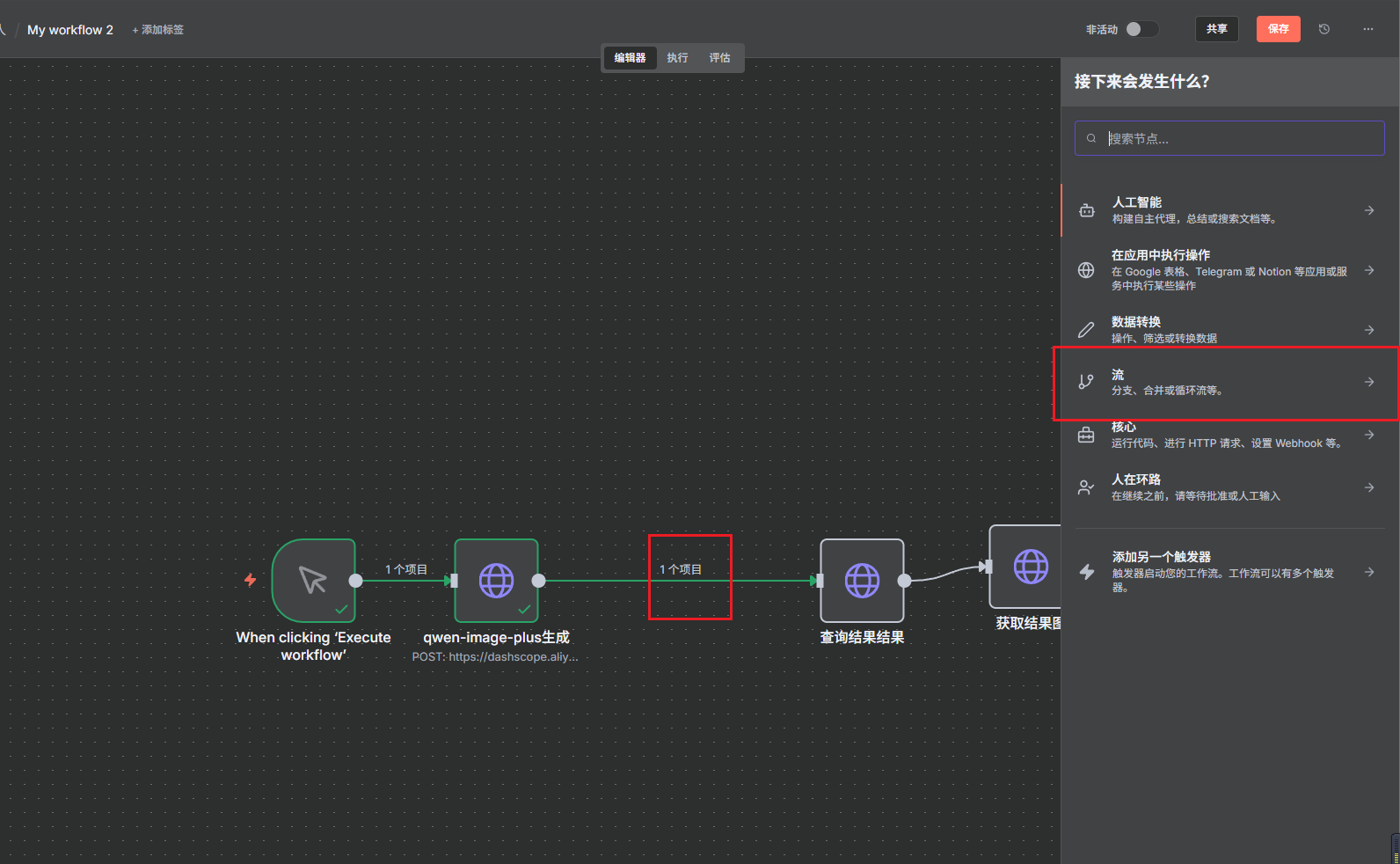Image resolution: width=1400 pixels, height=864 pixels.
Task: Click the orange 保存 save button
Action: pyautogui.click(x=1279, y=29)
